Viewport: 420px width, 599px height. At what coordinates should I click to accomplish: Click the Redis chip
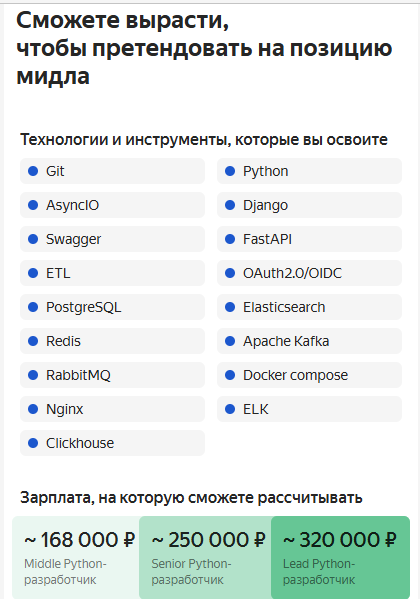point(112,341)
